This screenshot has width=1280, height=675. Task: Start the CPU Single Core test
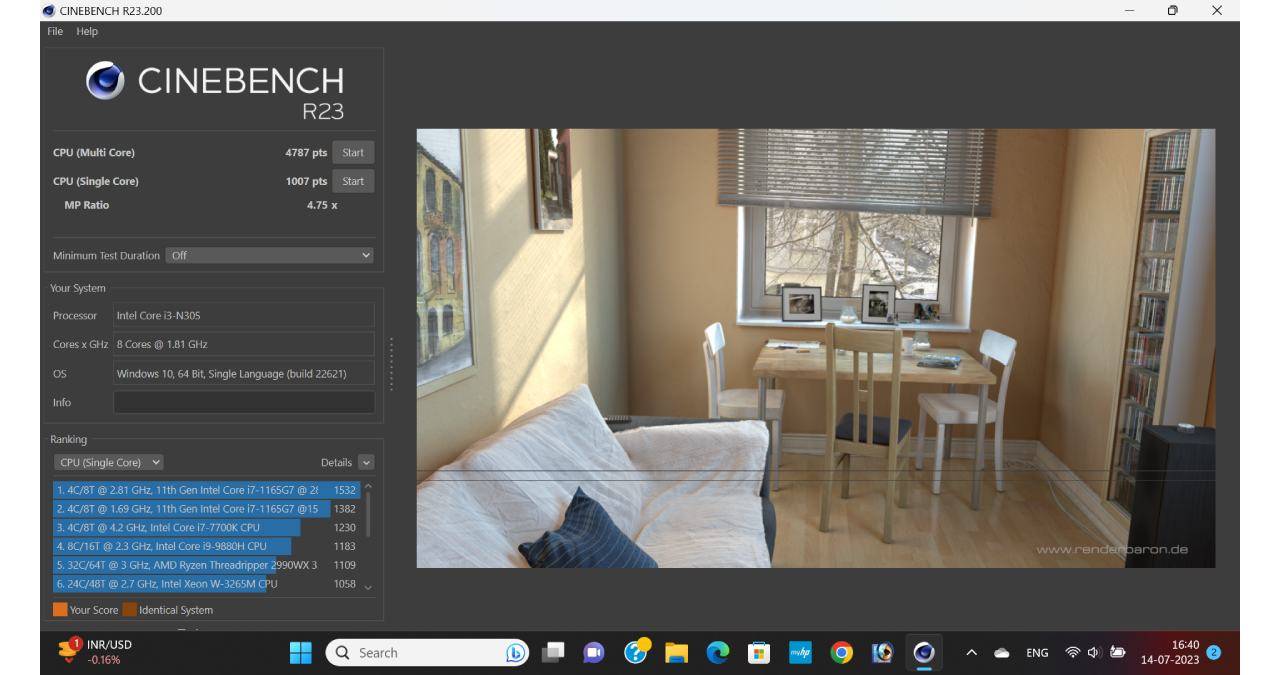353,181
